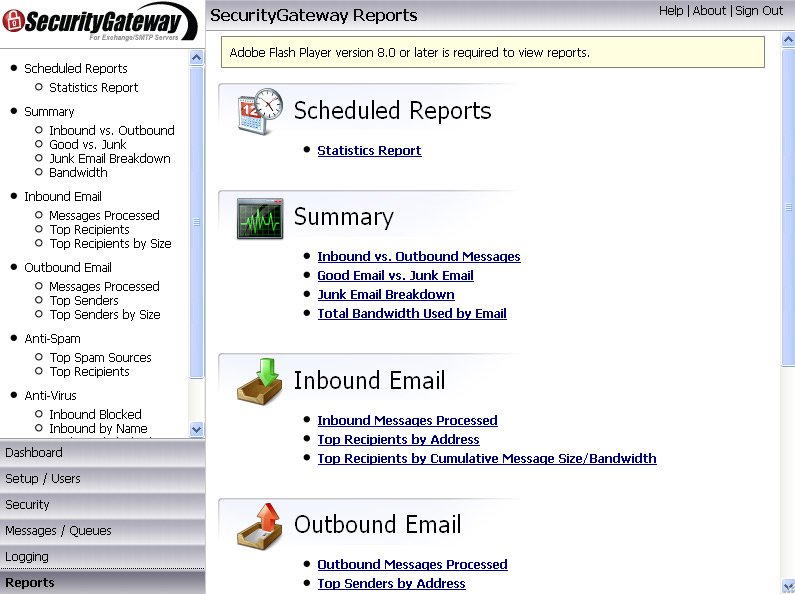Click Sign Out in the header
795x594 pixels.
[759, 11]
